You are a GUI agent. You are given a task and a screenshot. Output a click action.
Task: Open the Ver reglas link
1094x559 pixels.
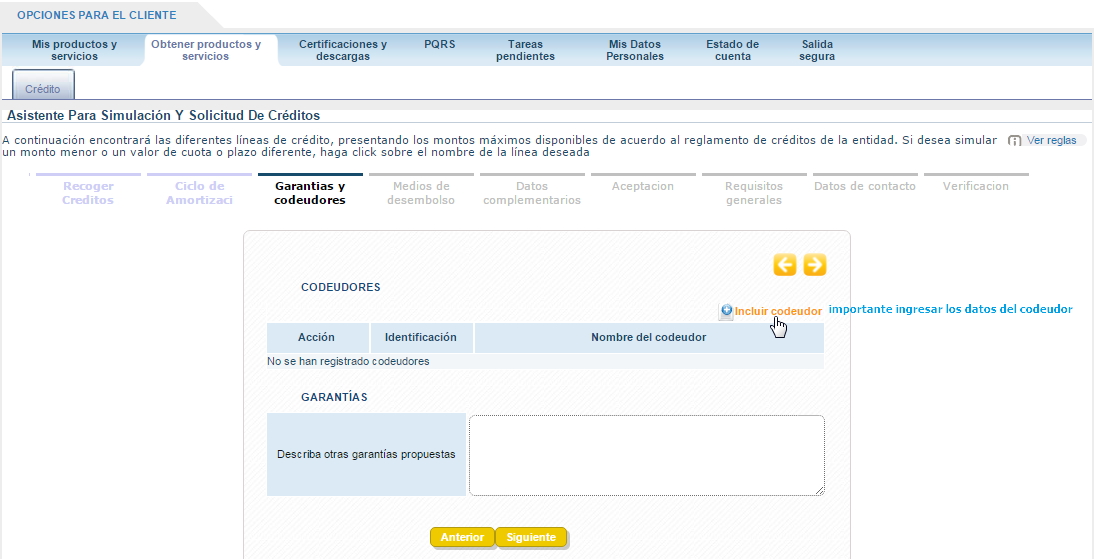point(1051,141)
